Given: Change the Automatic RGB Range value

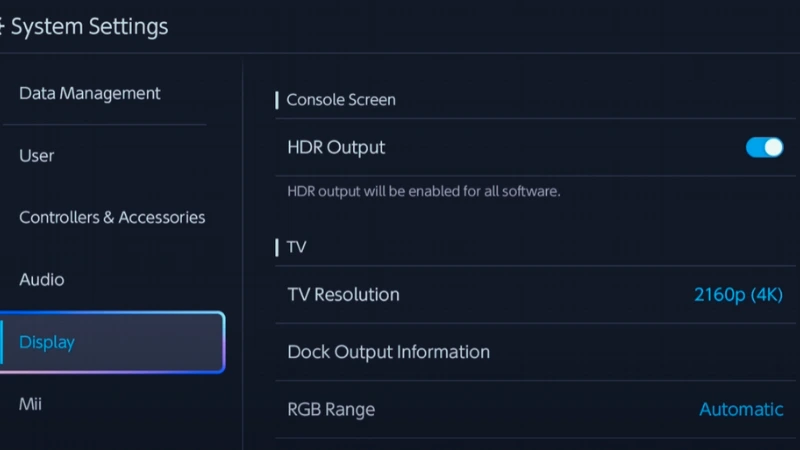Looking at the screenshot, I should 741,409.
